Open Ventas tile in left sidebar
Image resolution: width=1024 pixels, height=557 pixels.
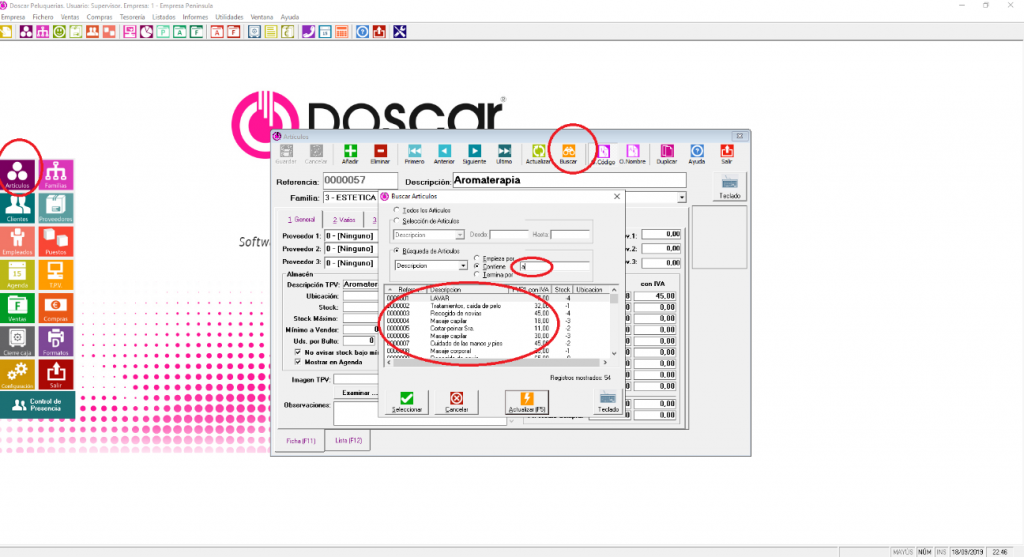click(18, 308)
